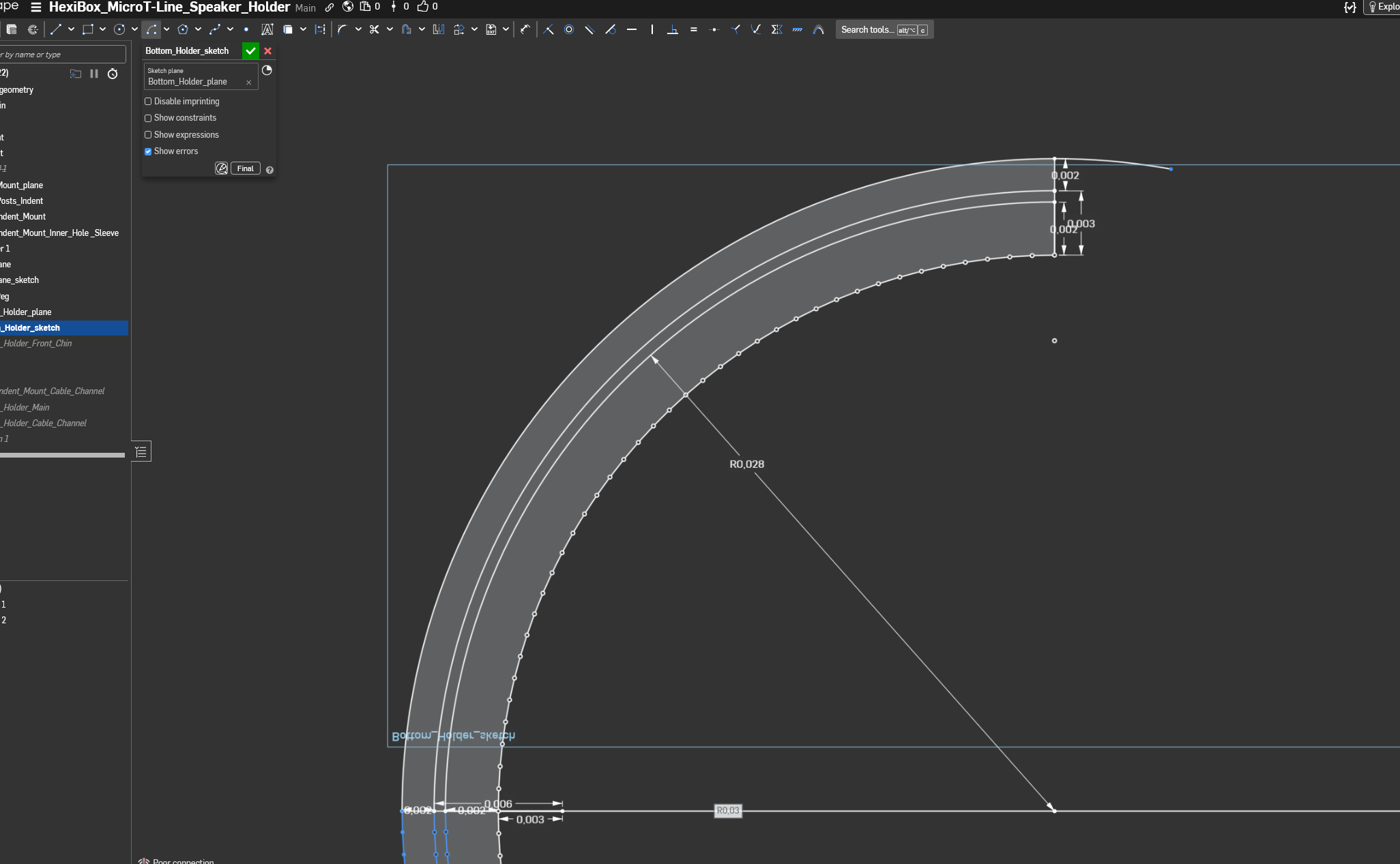Select the Indent_Mount feature

click(24, 217)
